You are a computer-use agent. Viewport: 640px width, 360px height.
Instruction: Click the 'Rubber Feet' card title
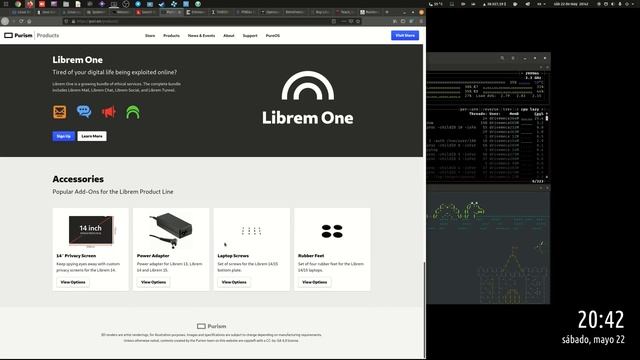(x=311, y=256)
